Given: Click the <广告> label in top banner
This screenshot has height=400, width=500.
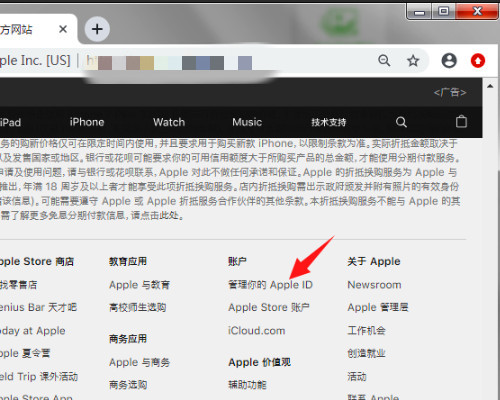Looking at the screenshot, I should pos(450,92).
